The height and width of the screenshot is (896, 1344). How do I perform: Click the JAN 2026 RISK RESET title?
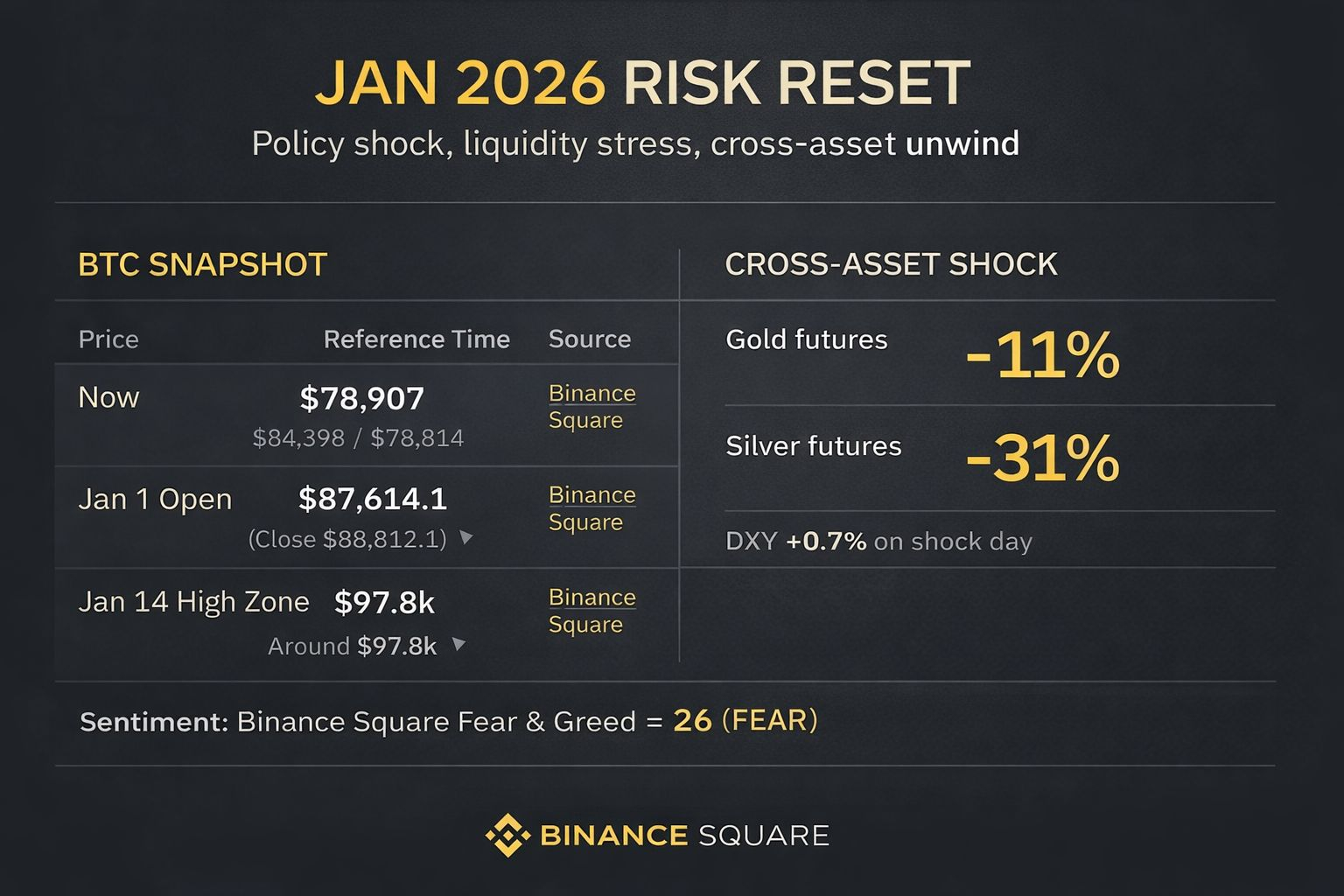pos(642,84)
